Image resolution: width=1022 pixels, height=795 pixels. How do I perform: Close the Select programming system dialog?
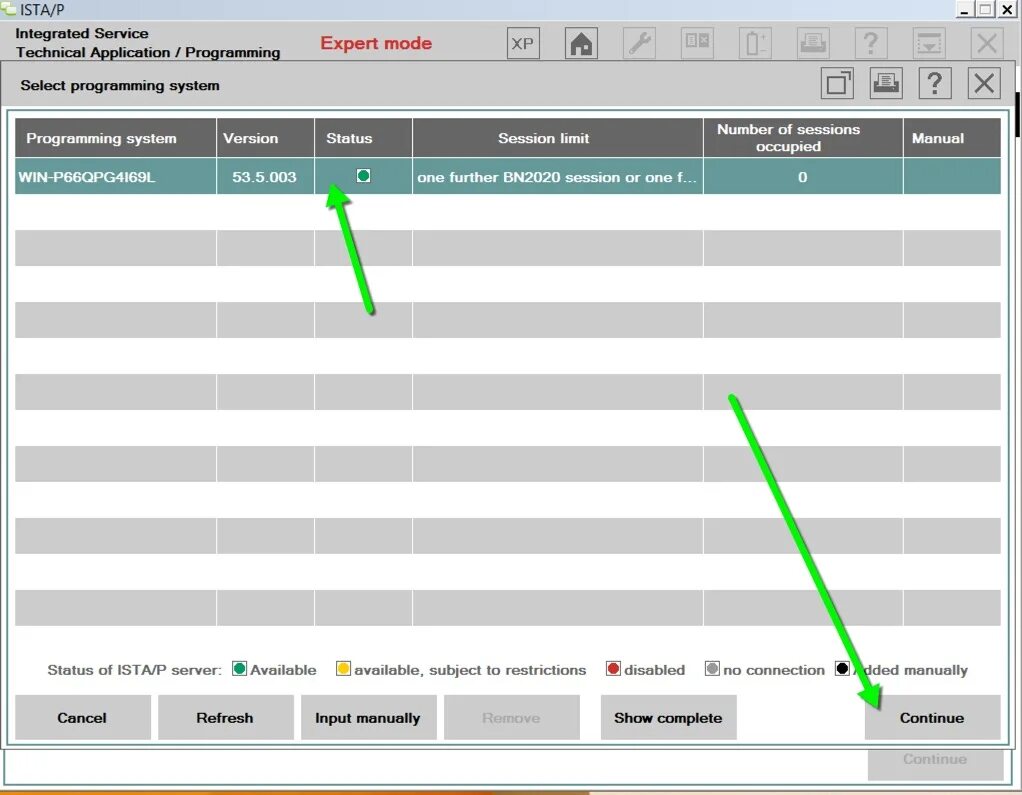[x=984, y=83]
